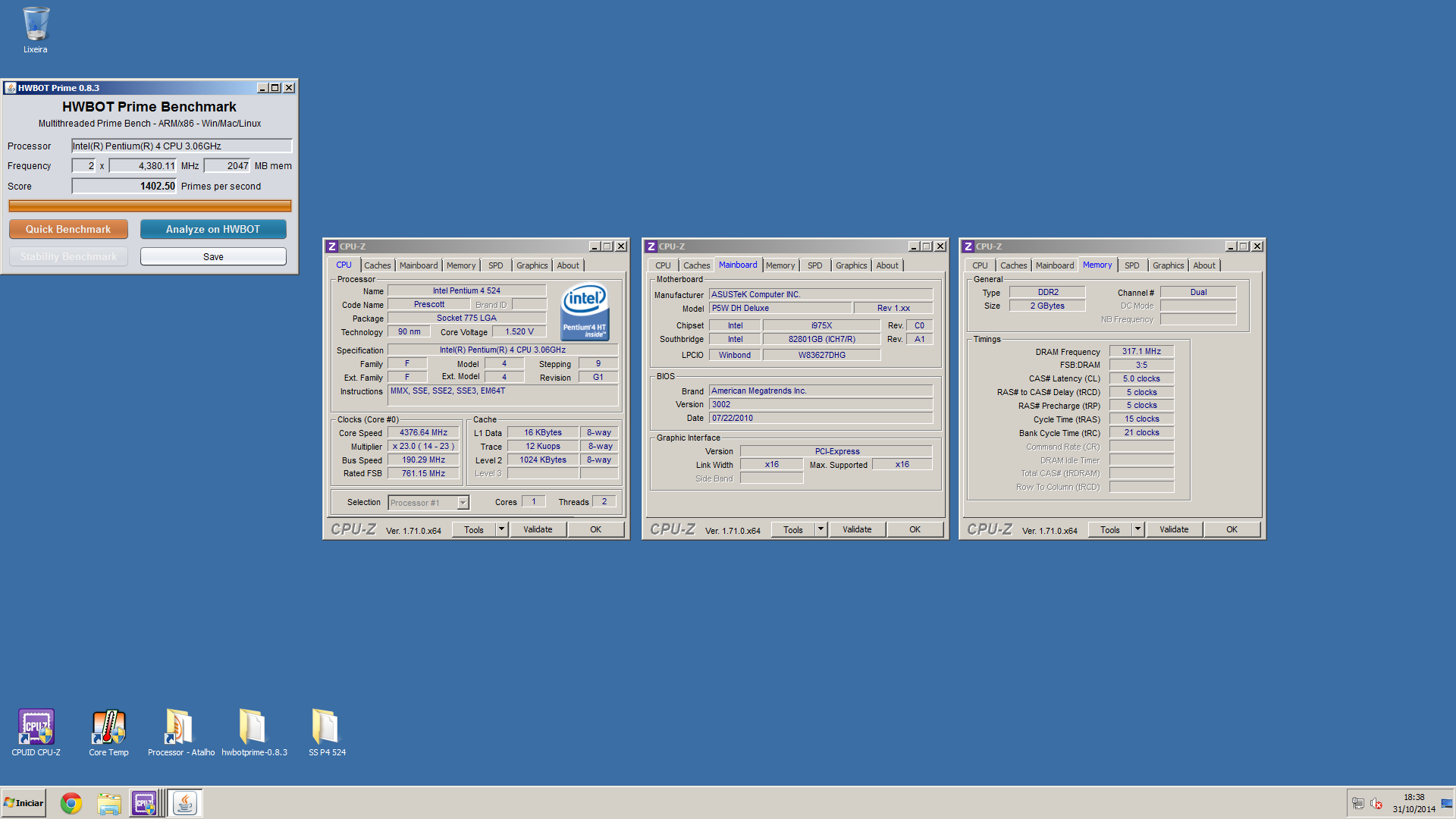Click Tools button in the Memory window
The width and height of the screenshot is (1456, 819).
1110,529
